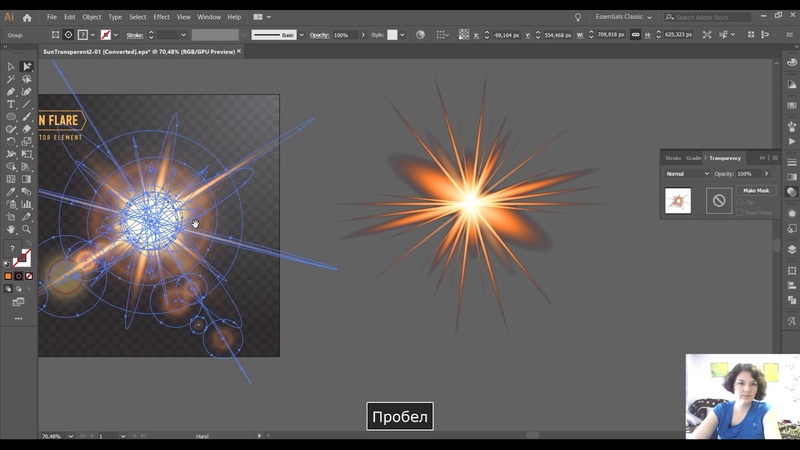The height and width of the screenshot is (450, 800).
Task: Close the SunTransparent2-01 document tab
Action: [240, 50]
